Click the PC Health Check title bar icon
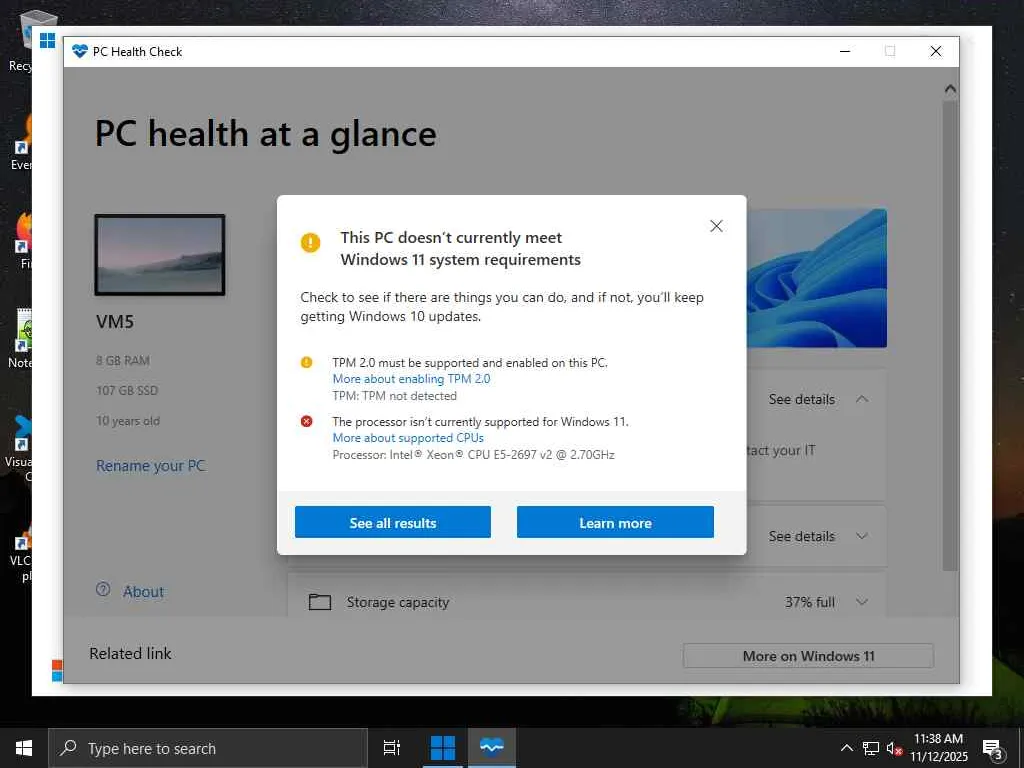The image size is (1024, 768). (x=80, y=52)
